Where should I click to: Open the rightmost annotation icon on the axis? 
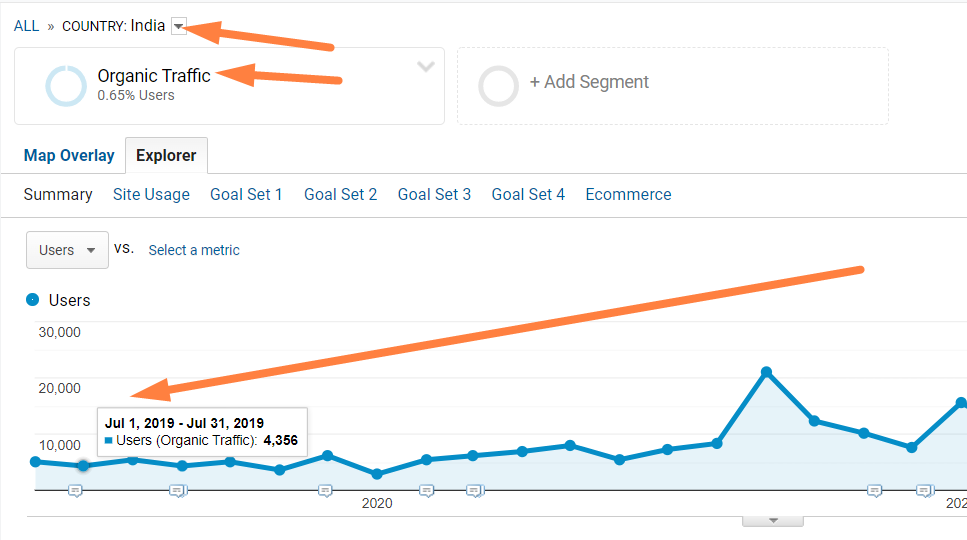924,491
